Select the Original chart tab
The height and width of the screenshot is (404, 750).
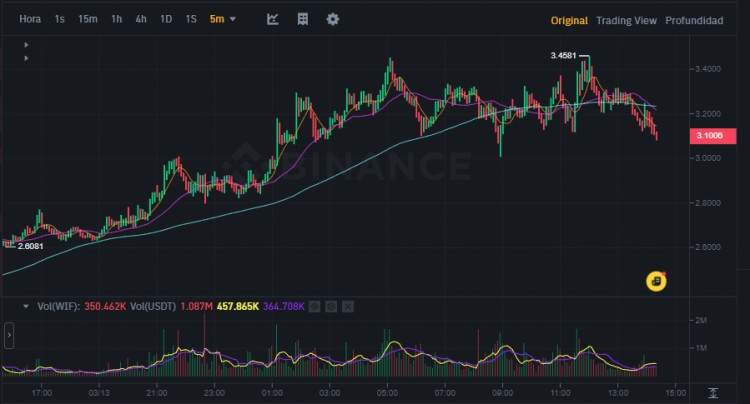pyautogui.click(x=568, y=20)
